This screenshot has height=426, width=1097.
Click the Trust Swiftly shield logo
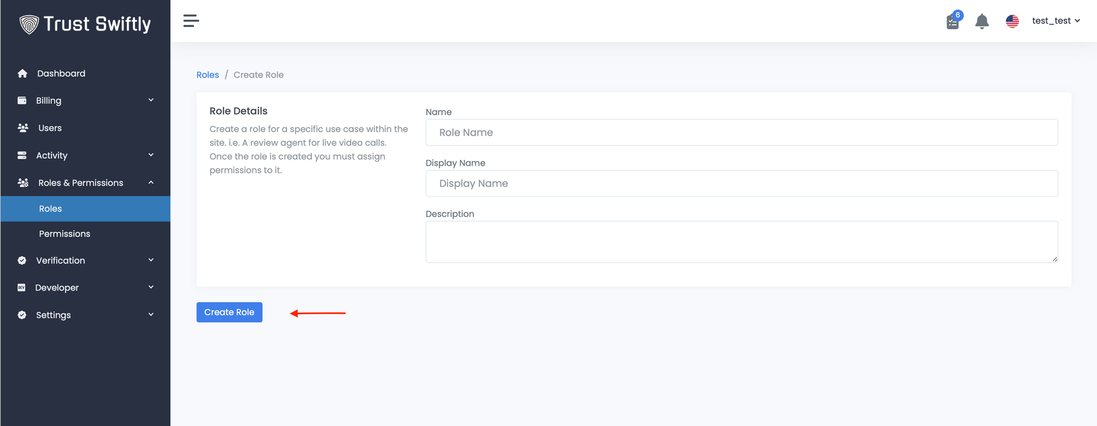(29, 24)
